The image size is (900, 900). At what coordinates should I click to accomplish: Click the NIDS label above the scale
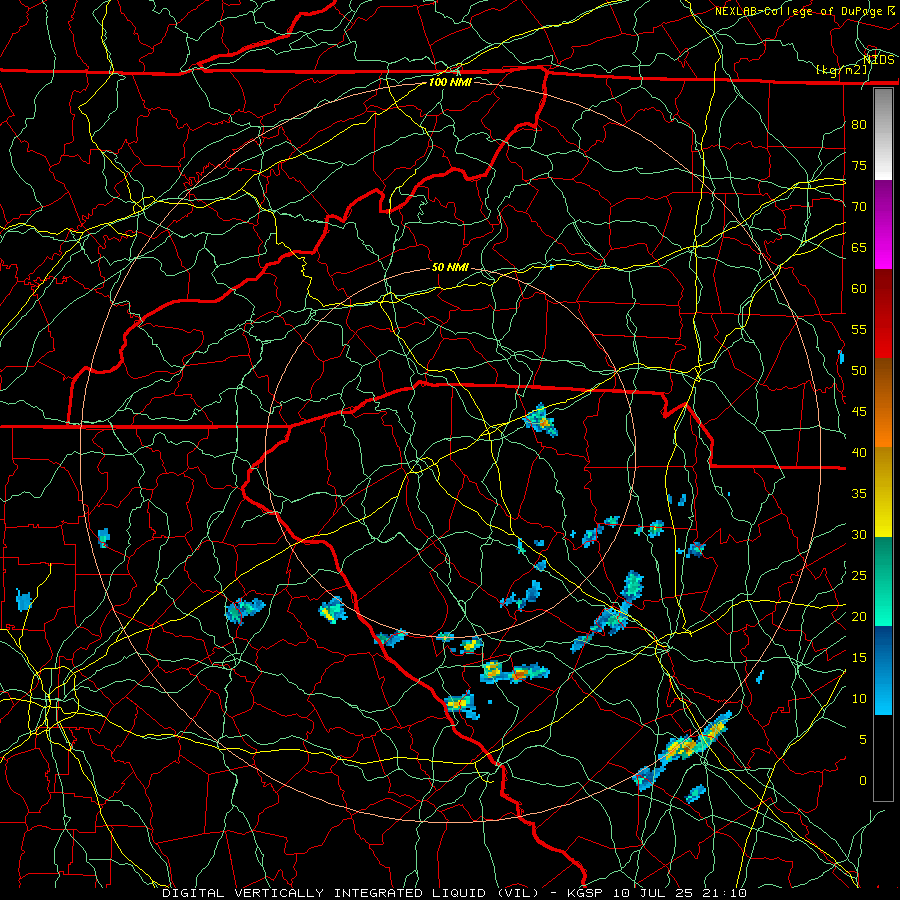click(878, 60)
